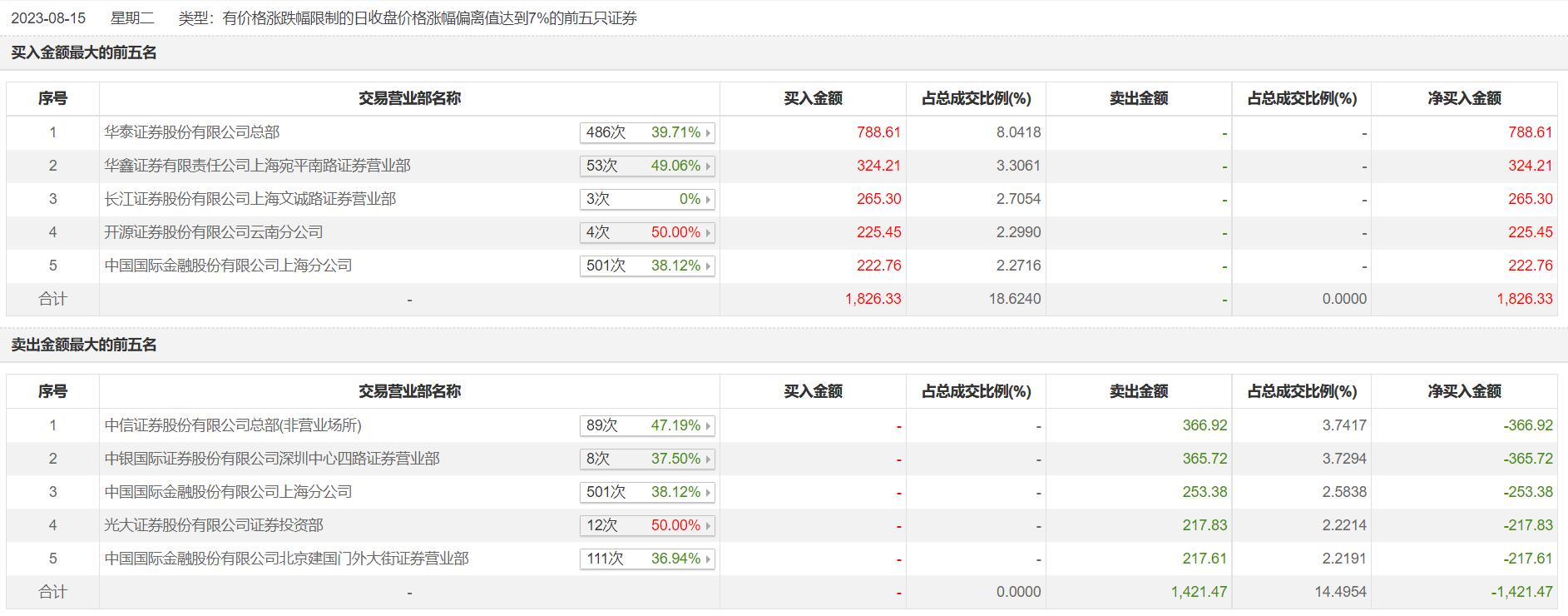This screenshot has width=1568, height=616.
Task: Click 788.61 in the 买入金额 column
Action: [878, 132]
